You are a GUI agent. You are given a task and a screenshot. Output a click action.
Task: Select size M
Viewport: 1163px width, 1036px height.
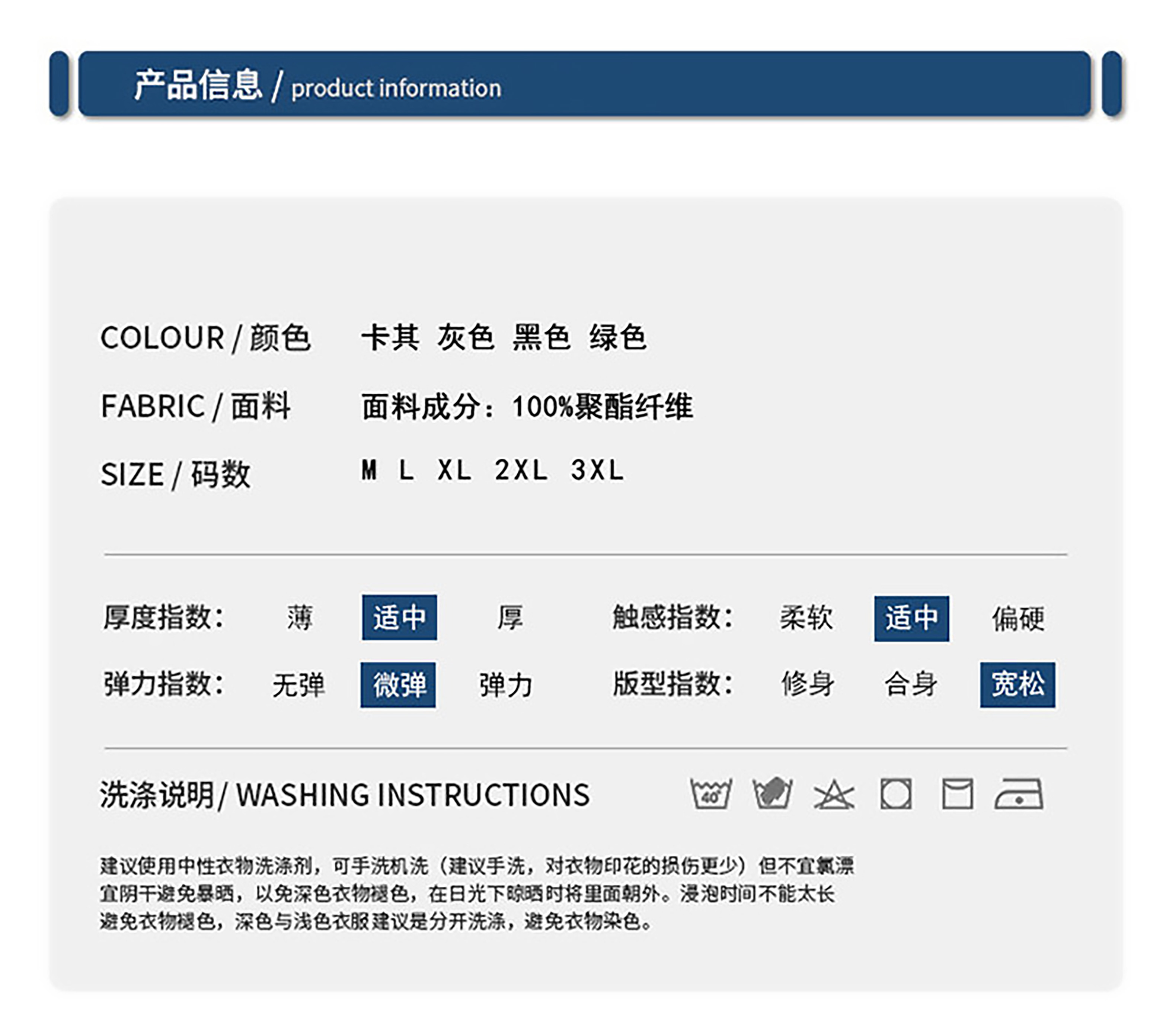[x=369, y=470]
